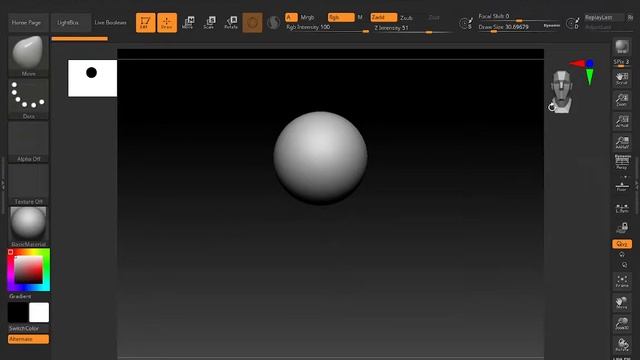Click the Rotate view icon in right shelf

point(622,345)
